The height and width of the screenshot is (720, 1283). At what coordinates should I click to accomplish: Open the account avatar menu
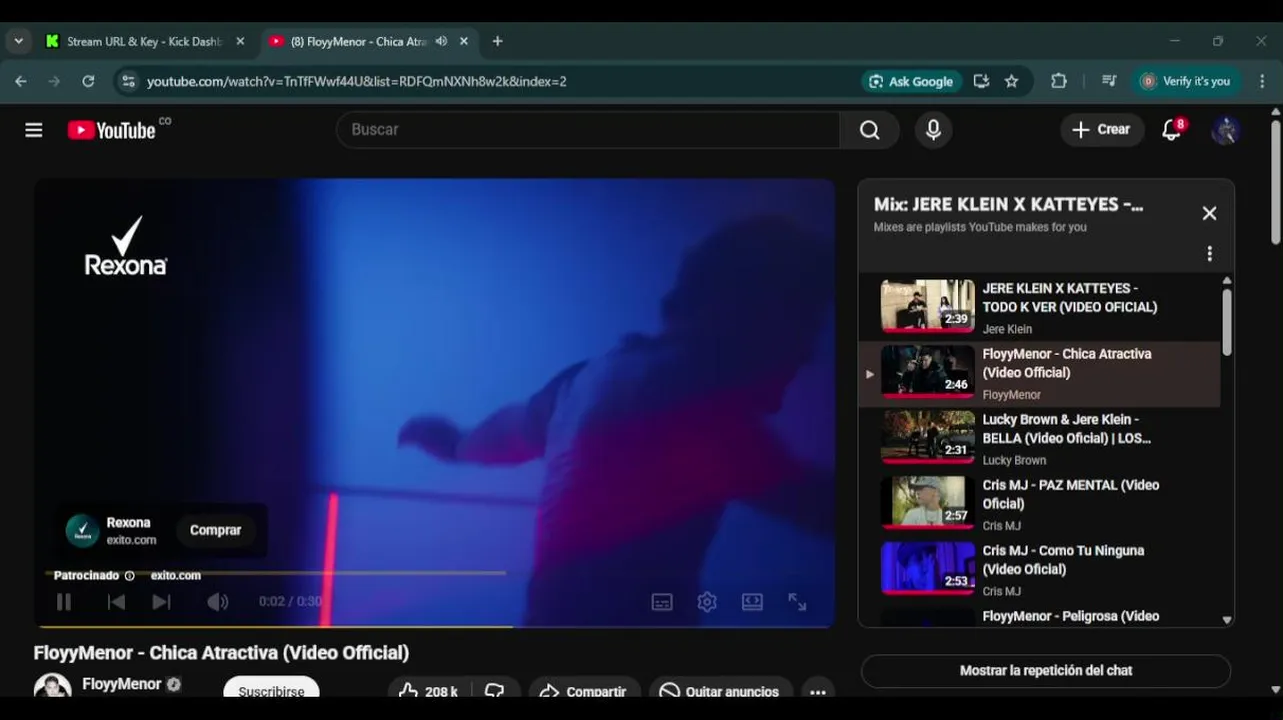[1226, 130]
